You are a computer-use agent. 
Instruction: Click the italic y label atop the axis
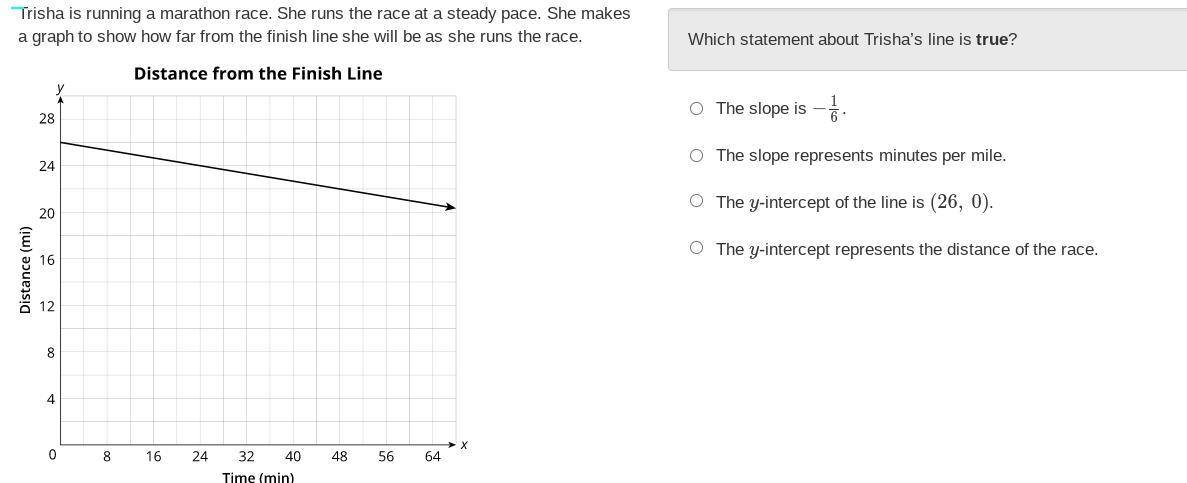(61, 88)
